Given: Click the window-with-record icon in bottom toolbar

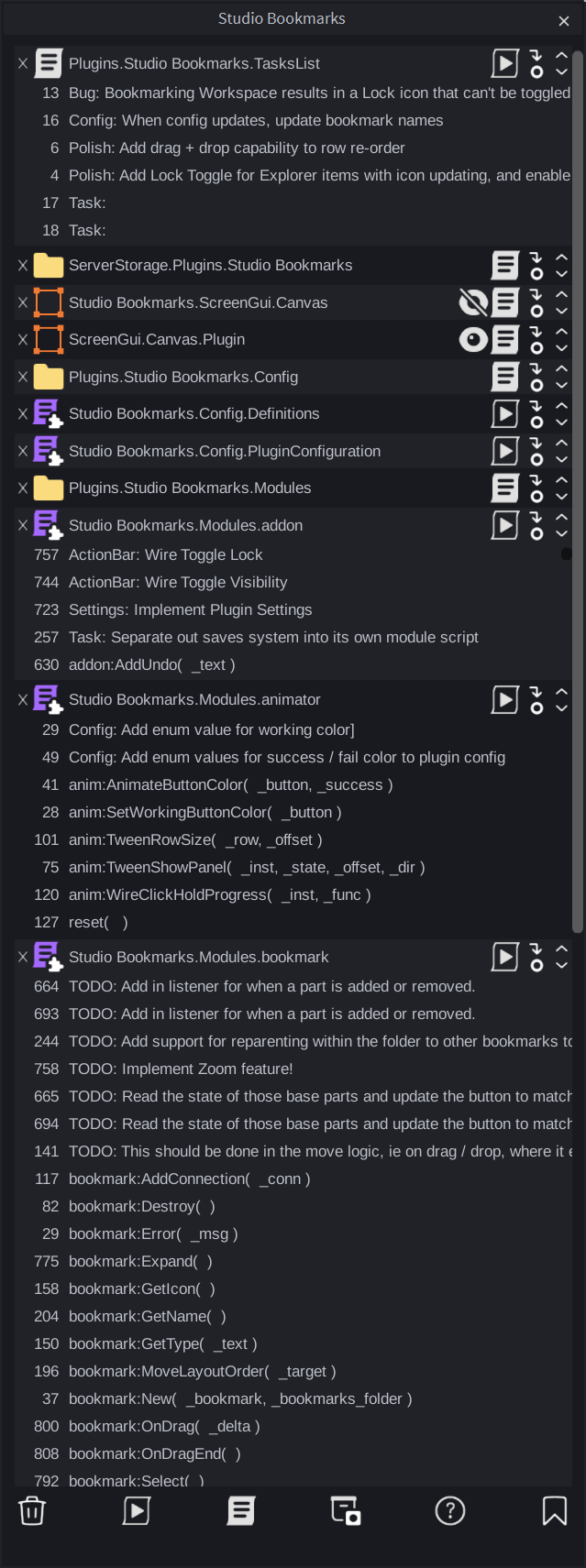Looking at the screenshot, I should [346, 1511].
